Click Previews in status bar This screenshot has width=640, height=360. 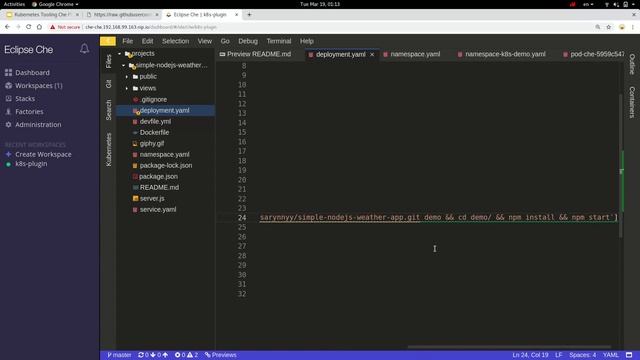pos(221,355)
